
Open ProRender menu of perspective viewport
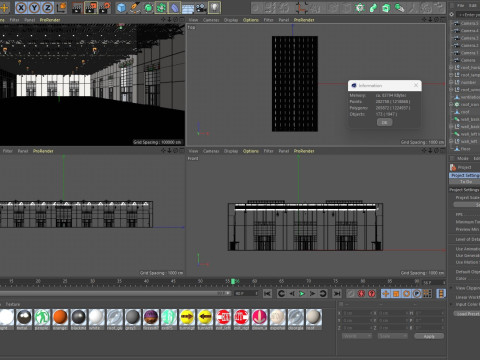click(50, 20)
